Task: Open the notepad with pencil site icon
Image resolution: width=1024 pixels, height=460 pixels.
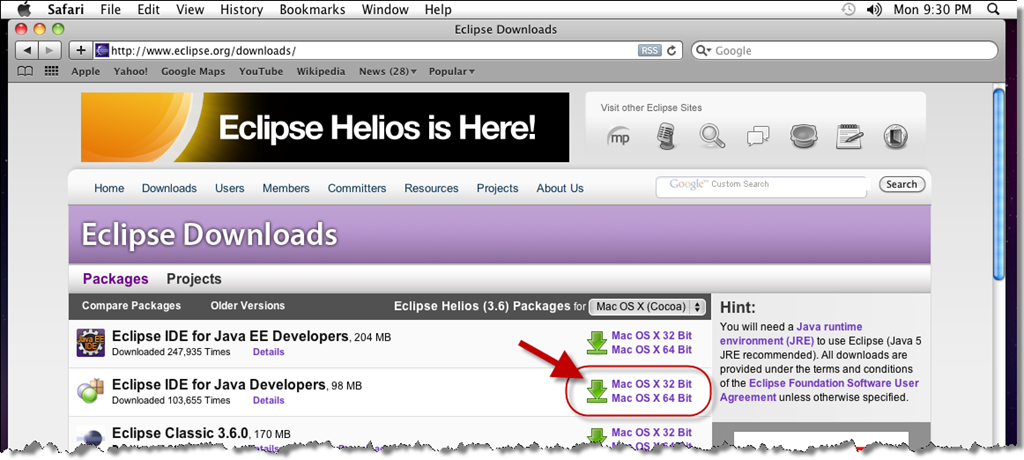Action: coord(849,136)
